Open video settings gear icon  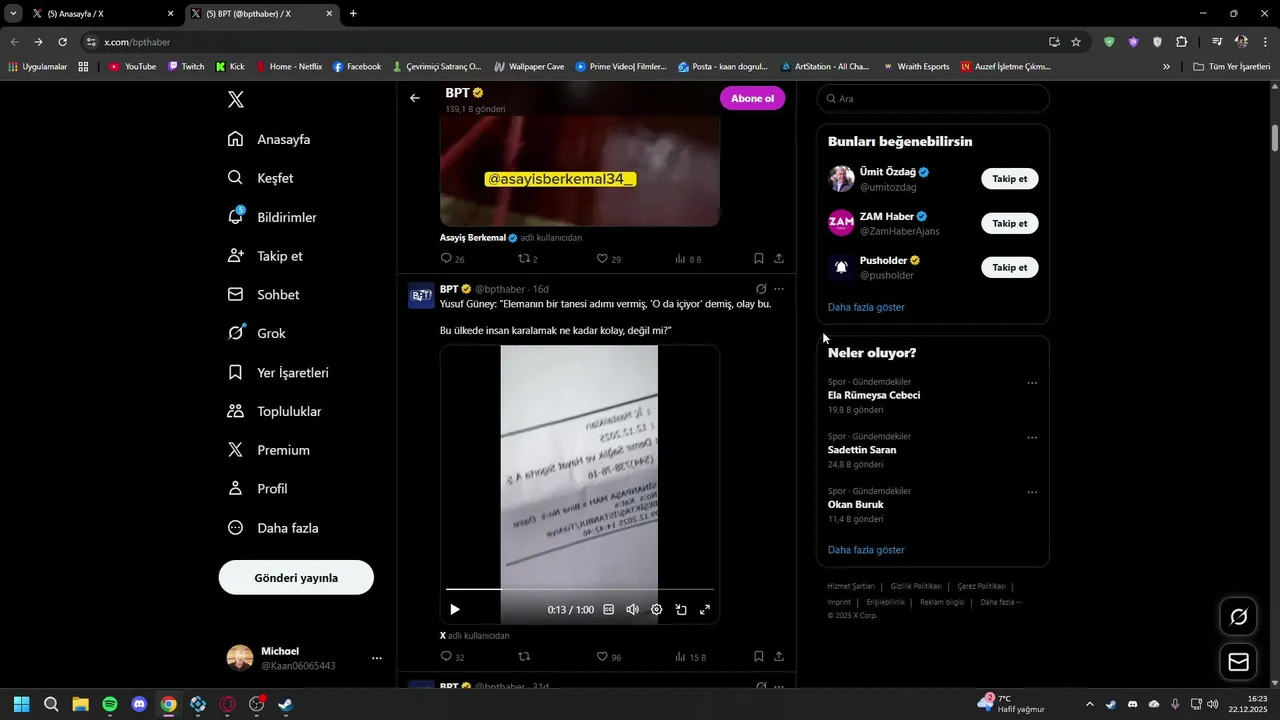click(x=657, y=609)
